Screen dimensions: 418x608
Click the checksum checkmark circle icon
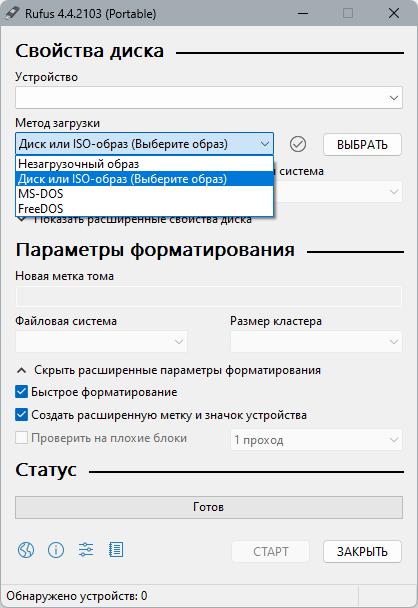298,144
